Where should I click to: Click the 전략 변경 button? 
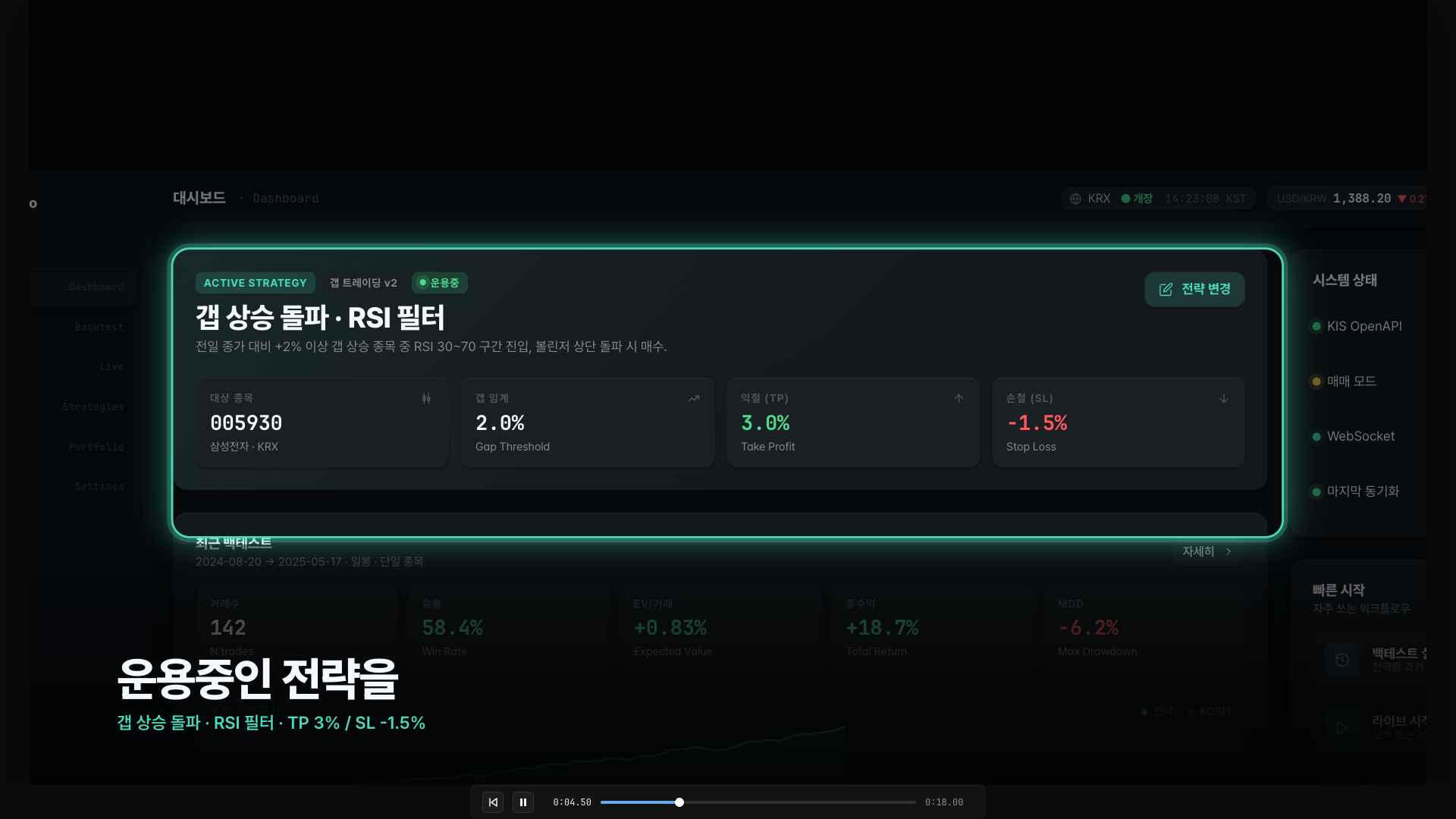pyautogui.click(x=1194, y=289)
